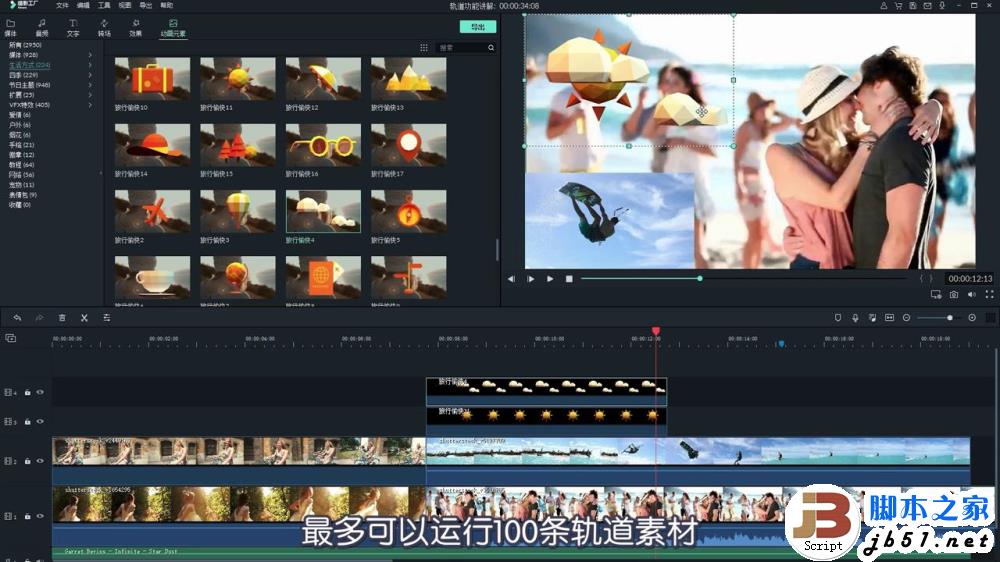
Task: Select the sun-and-cloud element 旅行愉快4
Action: point(323,211)
